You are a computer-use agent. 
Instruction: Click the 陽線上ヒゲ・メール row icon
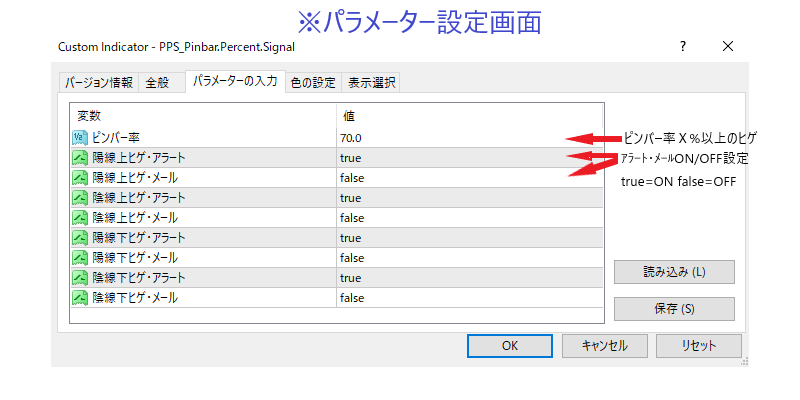click(80, 178)
